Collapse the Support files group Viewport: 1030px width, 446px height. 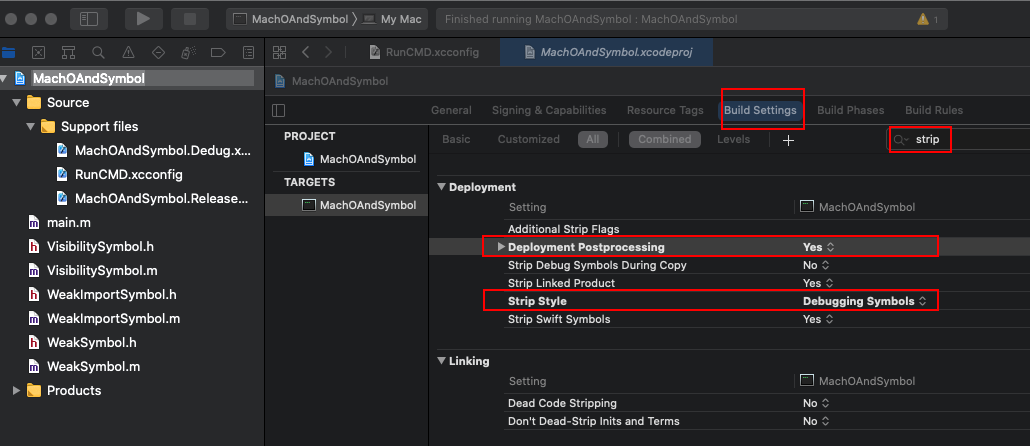click(x=31, y=127)
